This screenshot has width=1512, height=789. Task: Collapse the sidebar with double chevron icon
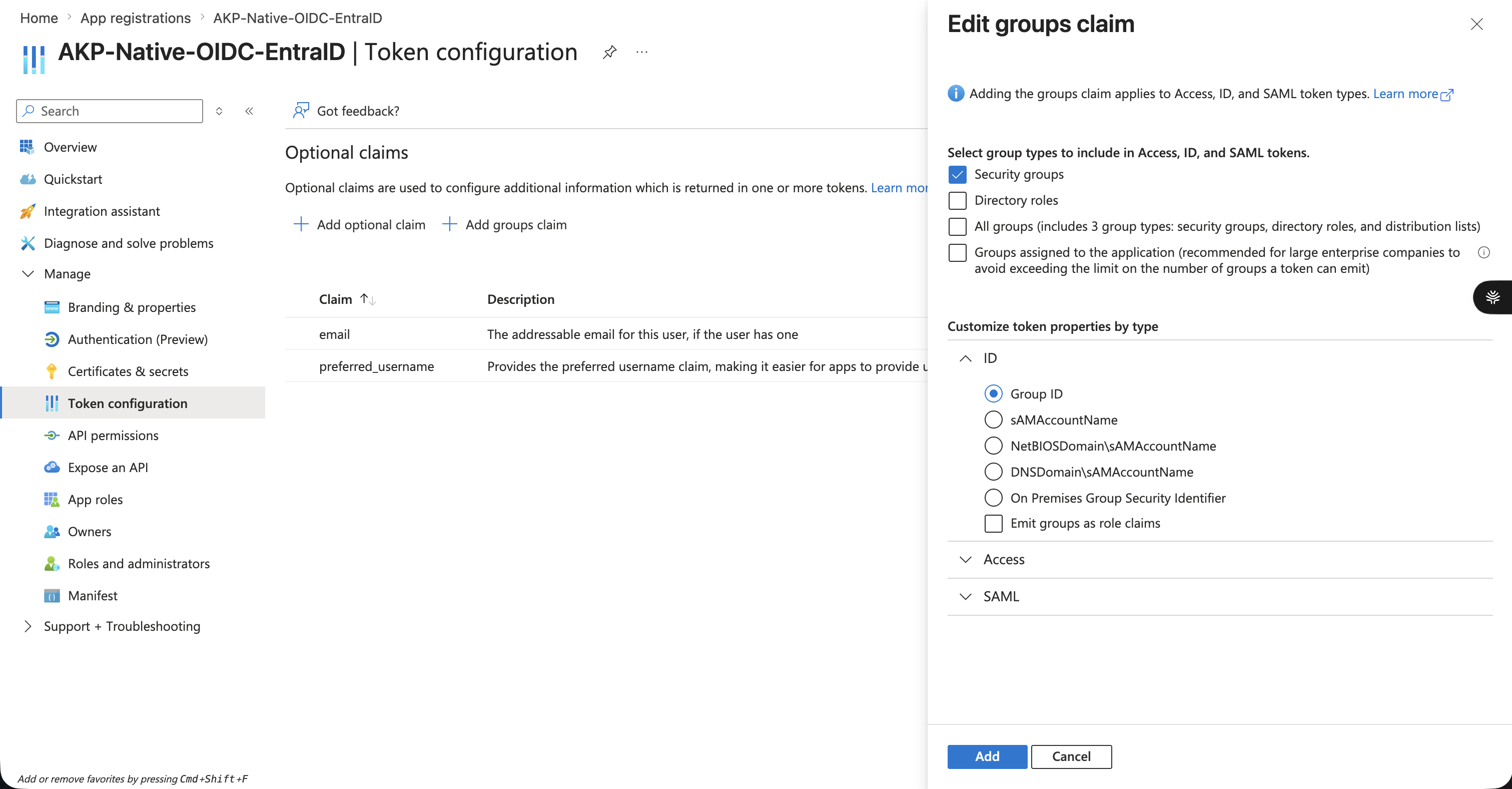pos(250,111)
